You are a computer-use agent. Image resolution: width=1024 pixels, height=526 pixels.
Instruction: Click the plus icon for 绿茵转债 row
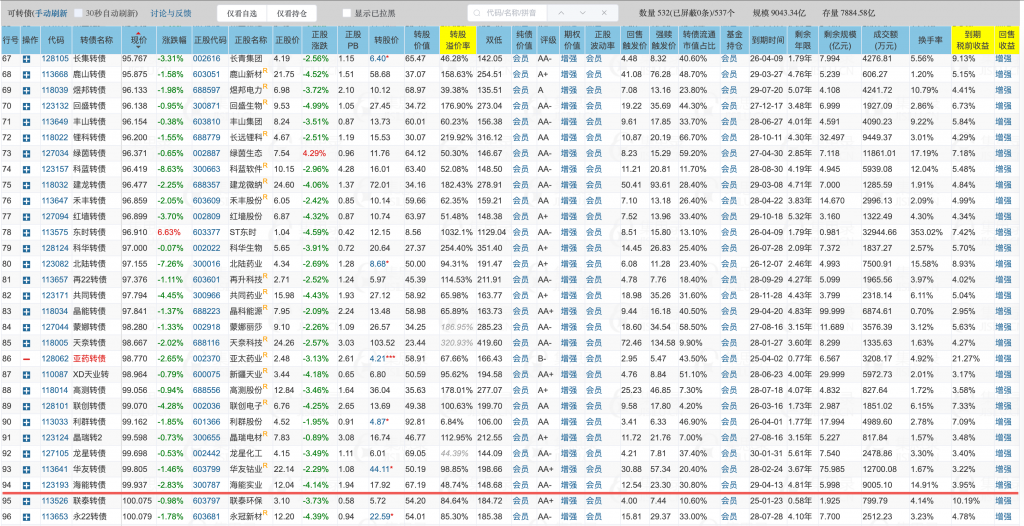[26, 153]
